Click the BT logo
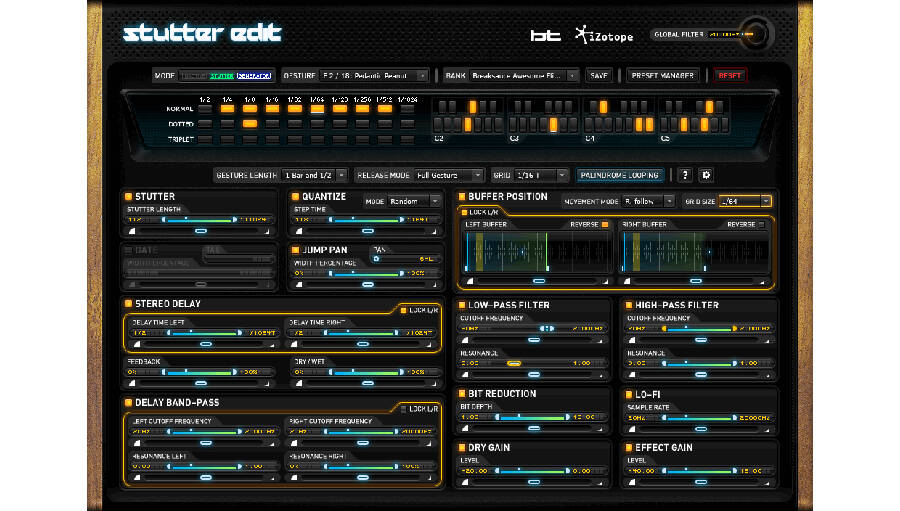The width and height of the screenshot is (900, 511). pos(545,36)
